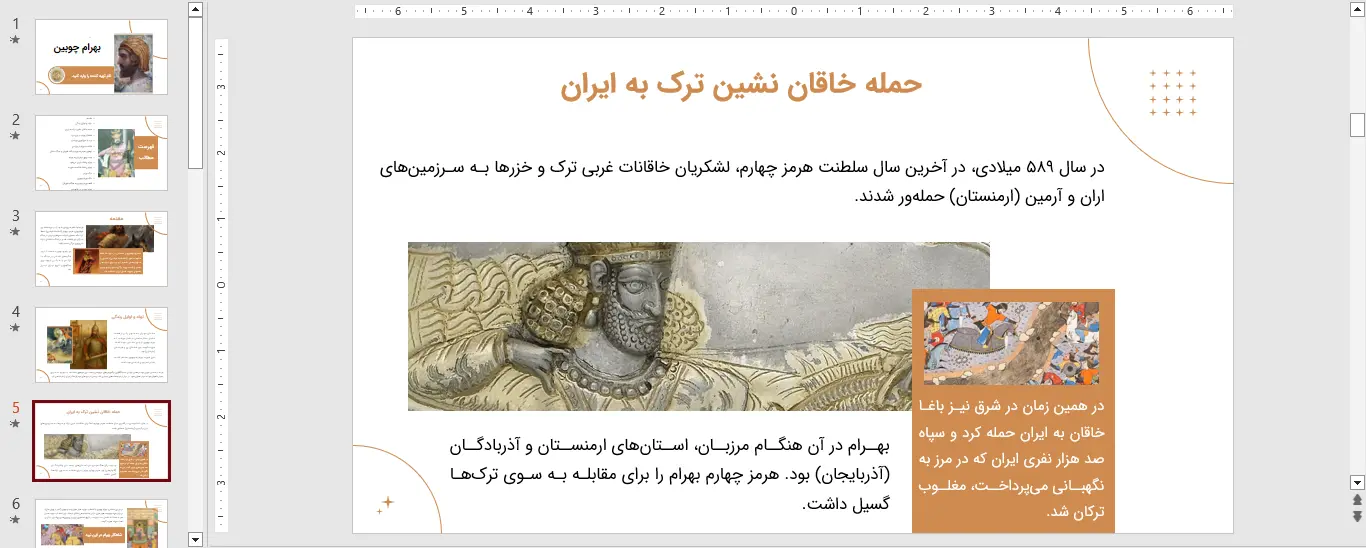
Task: Click the animation star icon beside slide 2
Action: tap(15, 136)
